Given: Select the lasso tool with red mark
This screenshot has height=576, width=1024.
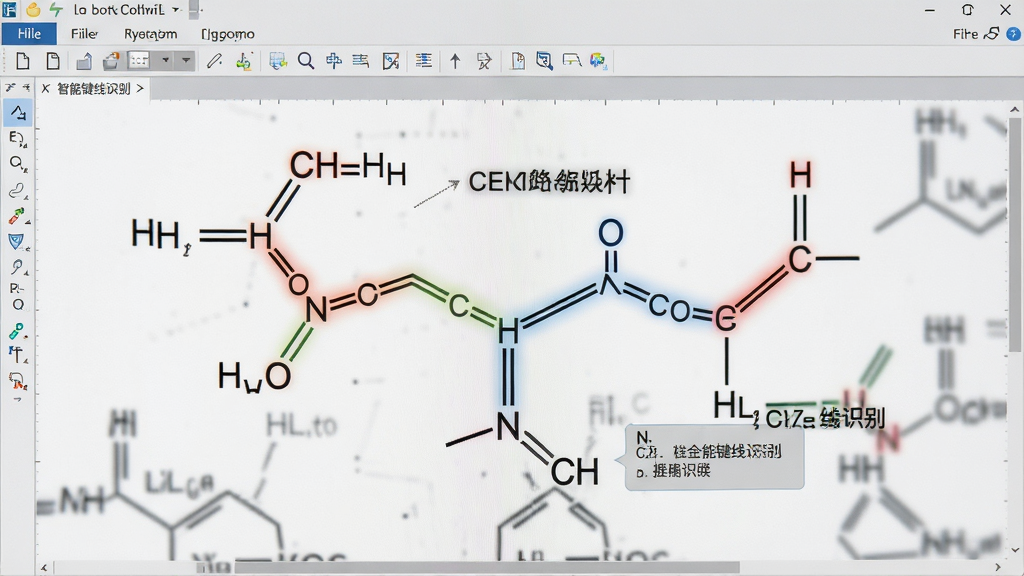Looking at the screenshot, I should click(17, 380).
